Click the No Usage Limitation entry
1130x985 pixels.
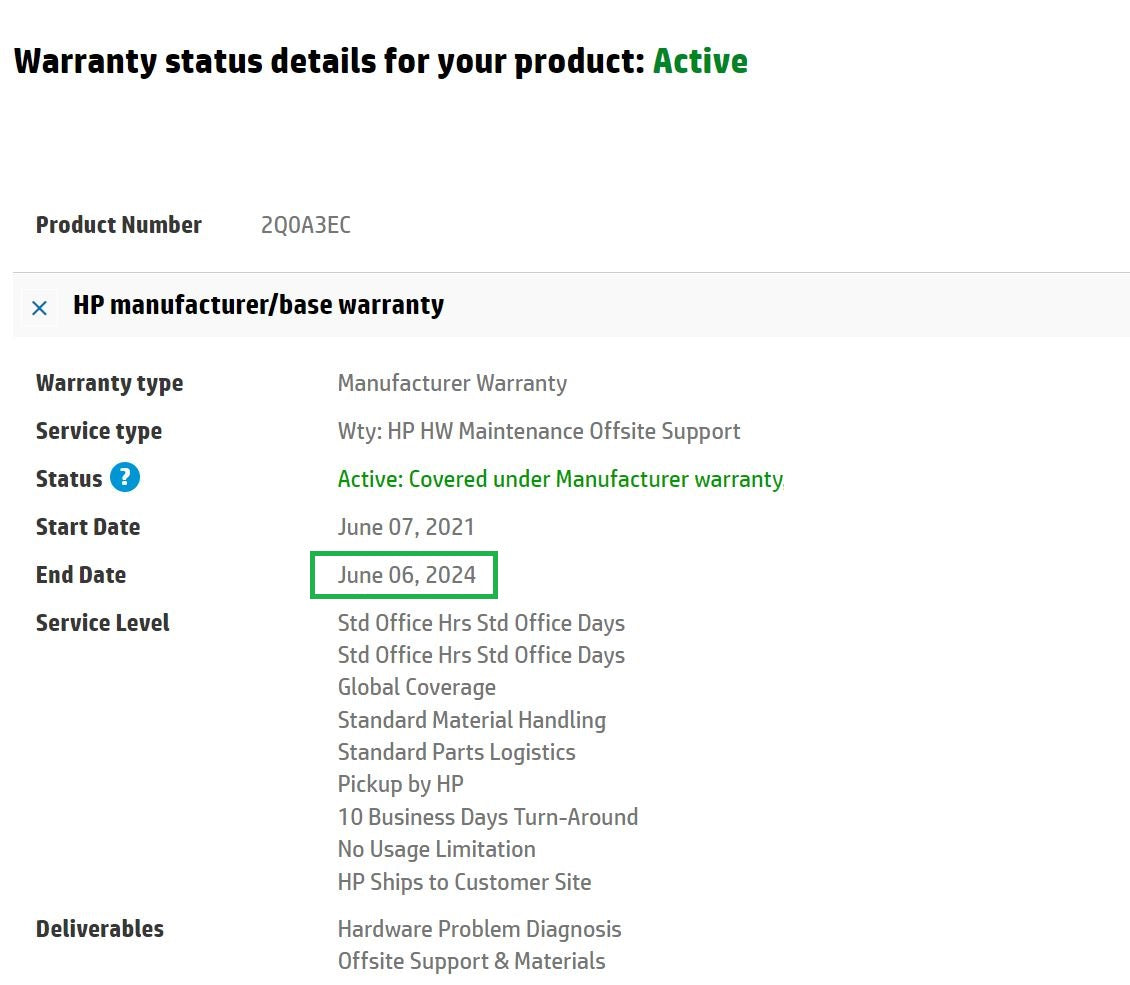click(x=436, y=849)
